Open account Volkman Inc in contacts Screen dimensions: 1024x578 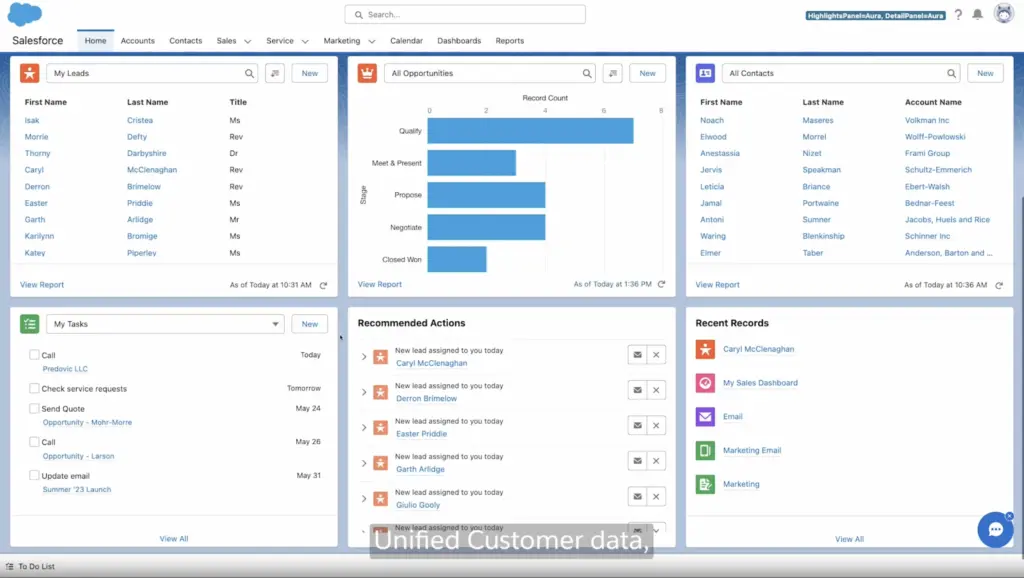pos(927,120)
